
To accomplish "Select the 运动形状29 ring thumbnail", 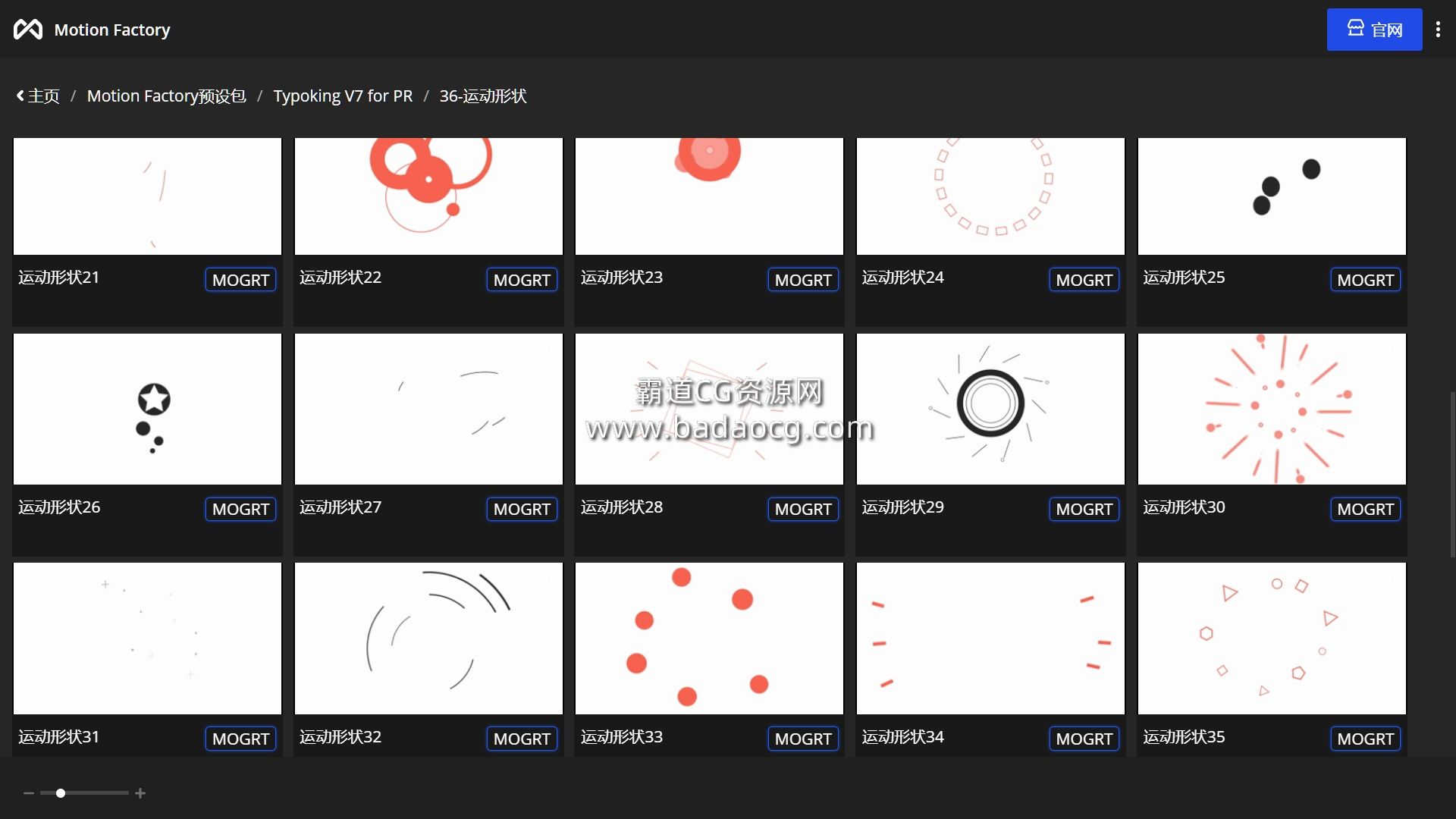I will pyautogui.click(x=990, y=409).
